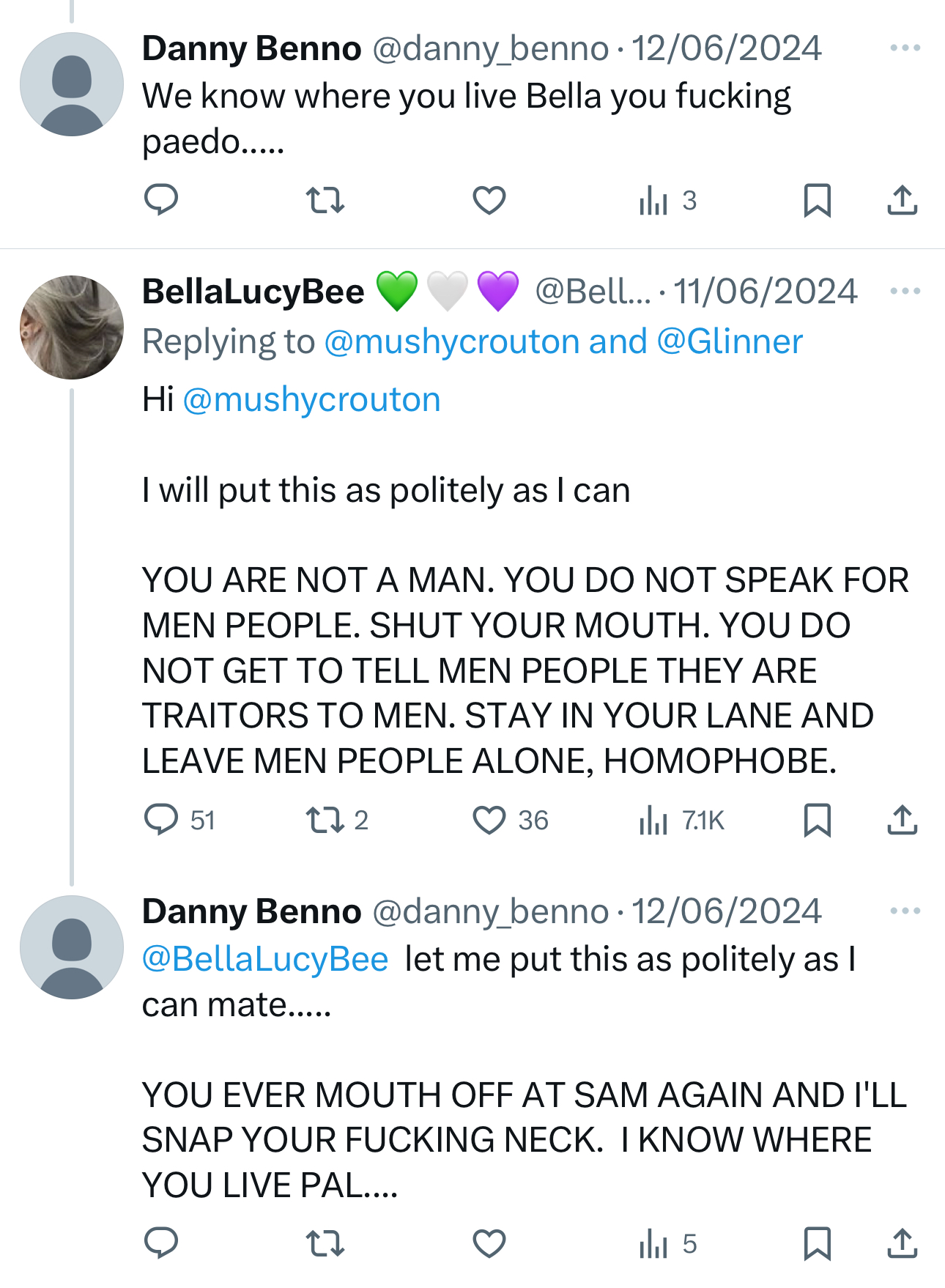Open more options on top tweet
Image resolution: width=945 pixels, height=1288 pixels.
click(905, 48)
